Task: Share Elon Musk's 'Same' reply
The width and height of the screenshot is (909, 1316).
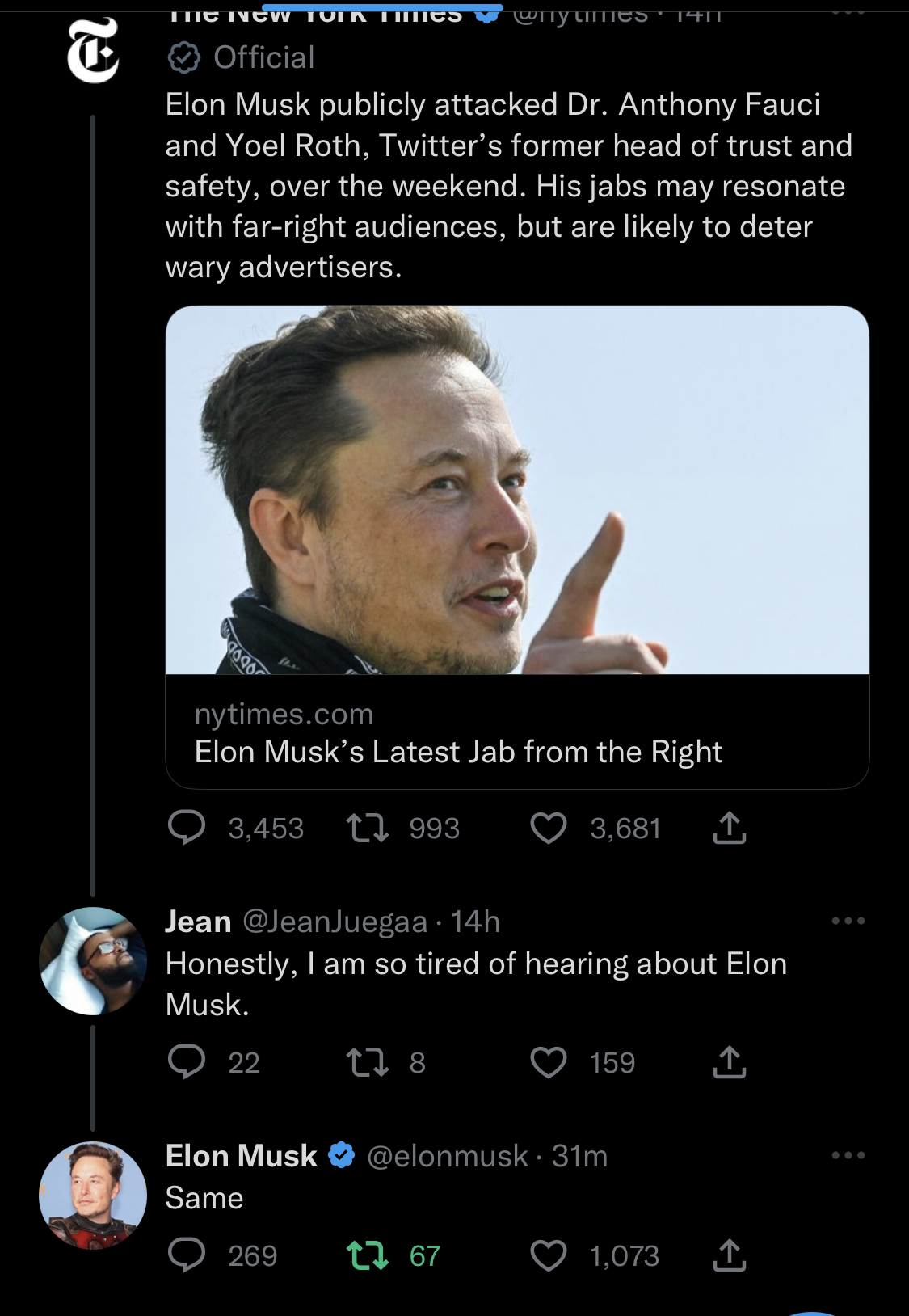Action: (x=729, y=1255)
